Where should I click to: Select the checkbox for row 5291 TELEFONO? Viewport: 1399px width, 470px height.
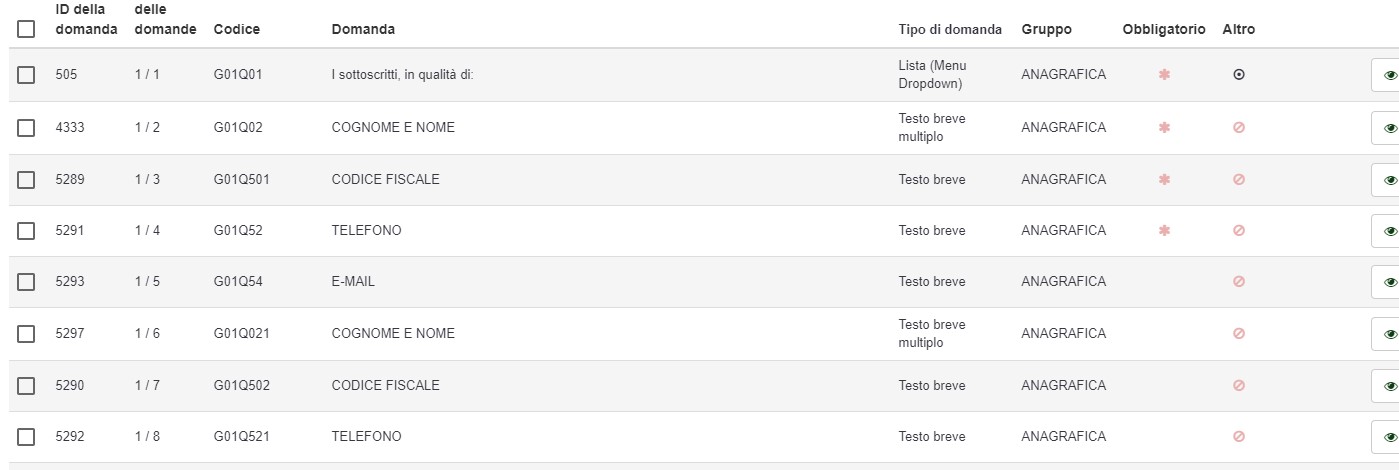(x=26, y=231)
